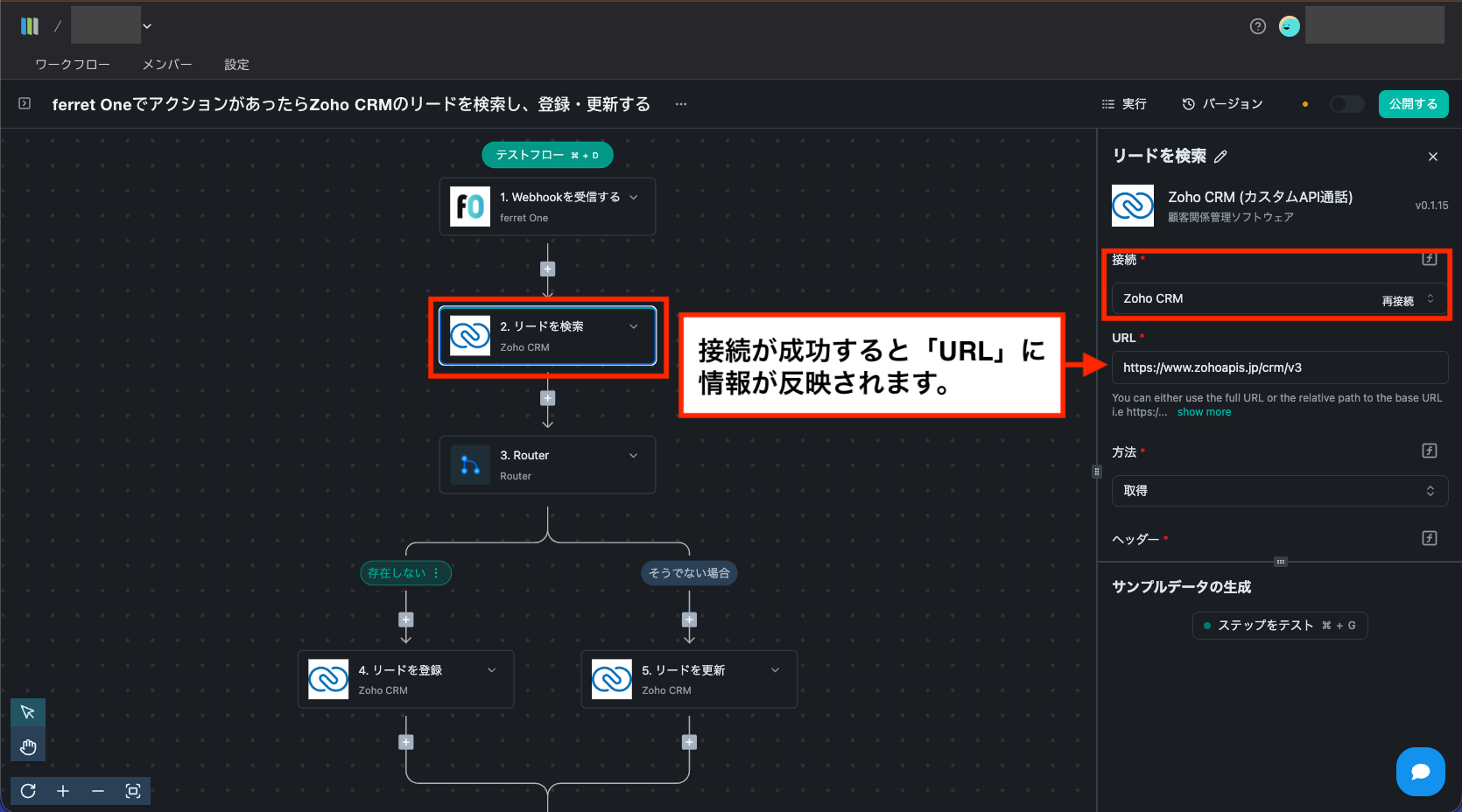
Task: Open the three-dot menu next to flow title
Action: click(681, 104)
